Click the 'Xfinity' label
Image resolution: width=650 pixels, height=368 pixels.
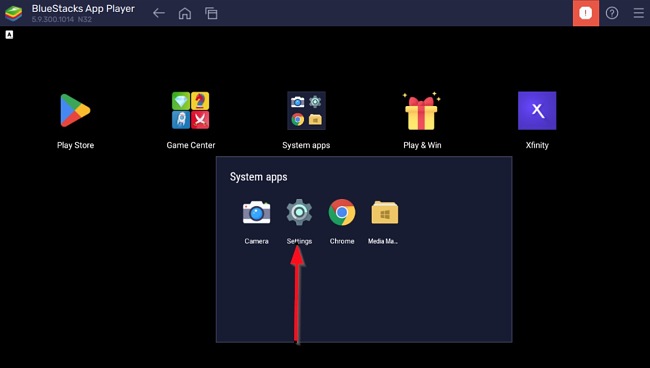[537, 145]
